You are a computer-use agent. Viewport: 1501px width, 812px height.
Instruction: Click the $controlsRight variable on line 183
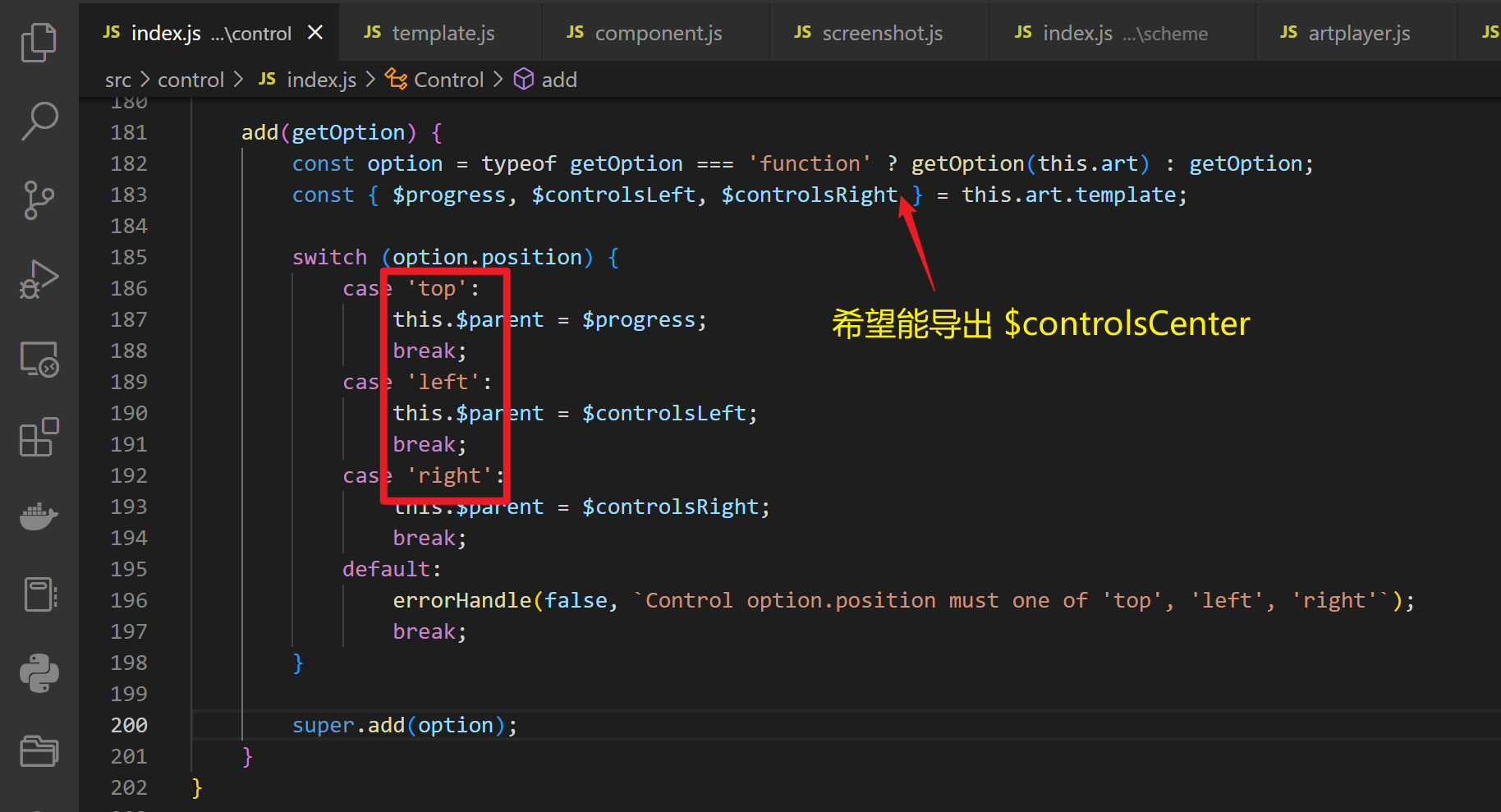click(809, 195)
